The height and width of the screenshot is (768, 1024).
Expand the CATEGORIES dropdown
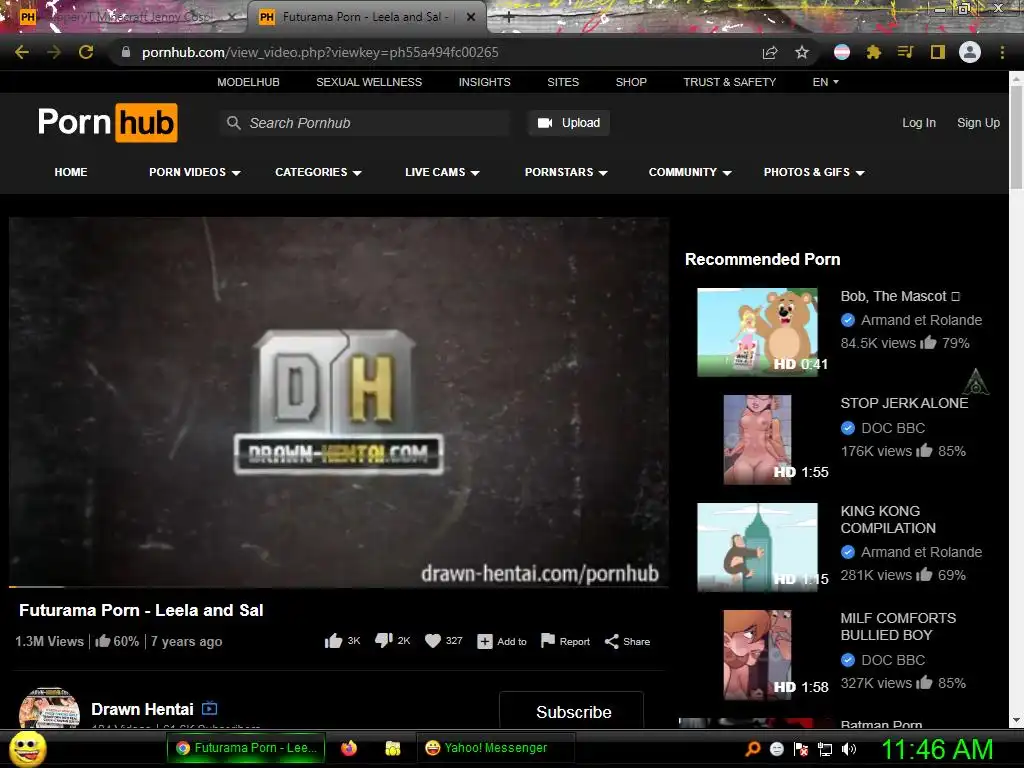(x=318, y=172)
